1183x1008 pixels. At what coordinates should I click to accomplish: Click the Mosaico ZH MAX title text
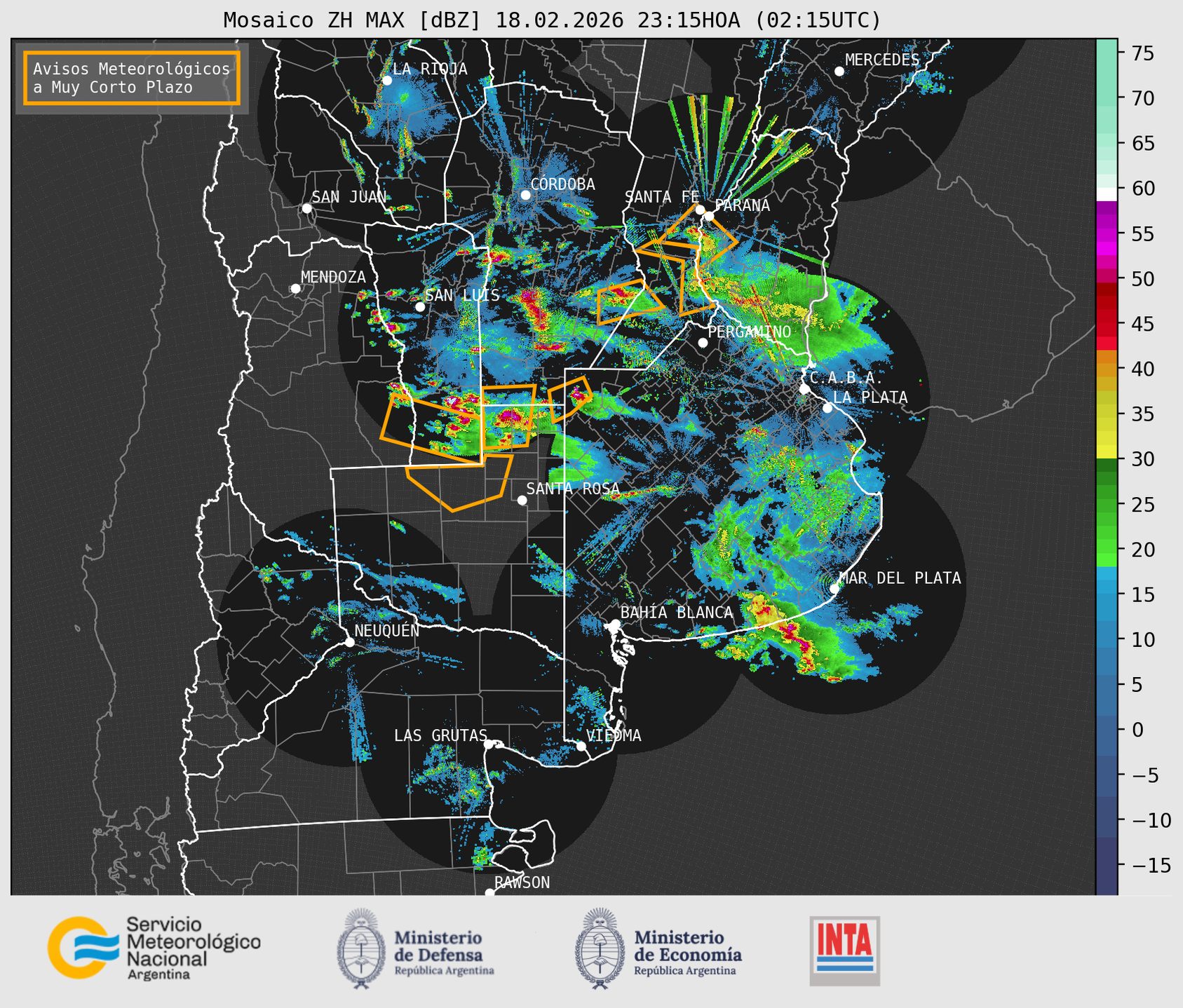click(x=552, y=20)
